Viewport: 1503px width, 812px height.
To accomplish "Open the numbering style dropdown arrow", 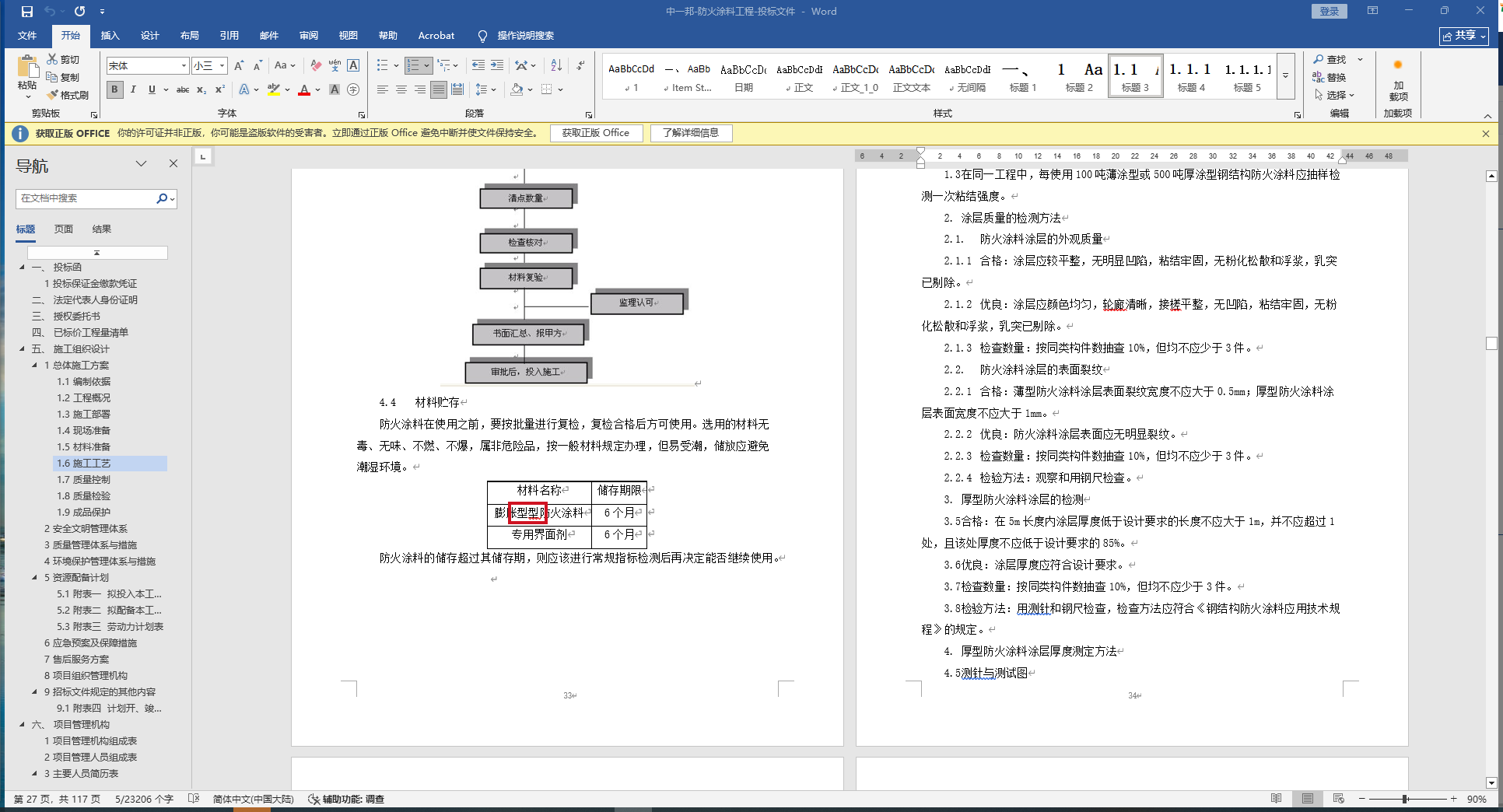I will click(x=428, y=65).
